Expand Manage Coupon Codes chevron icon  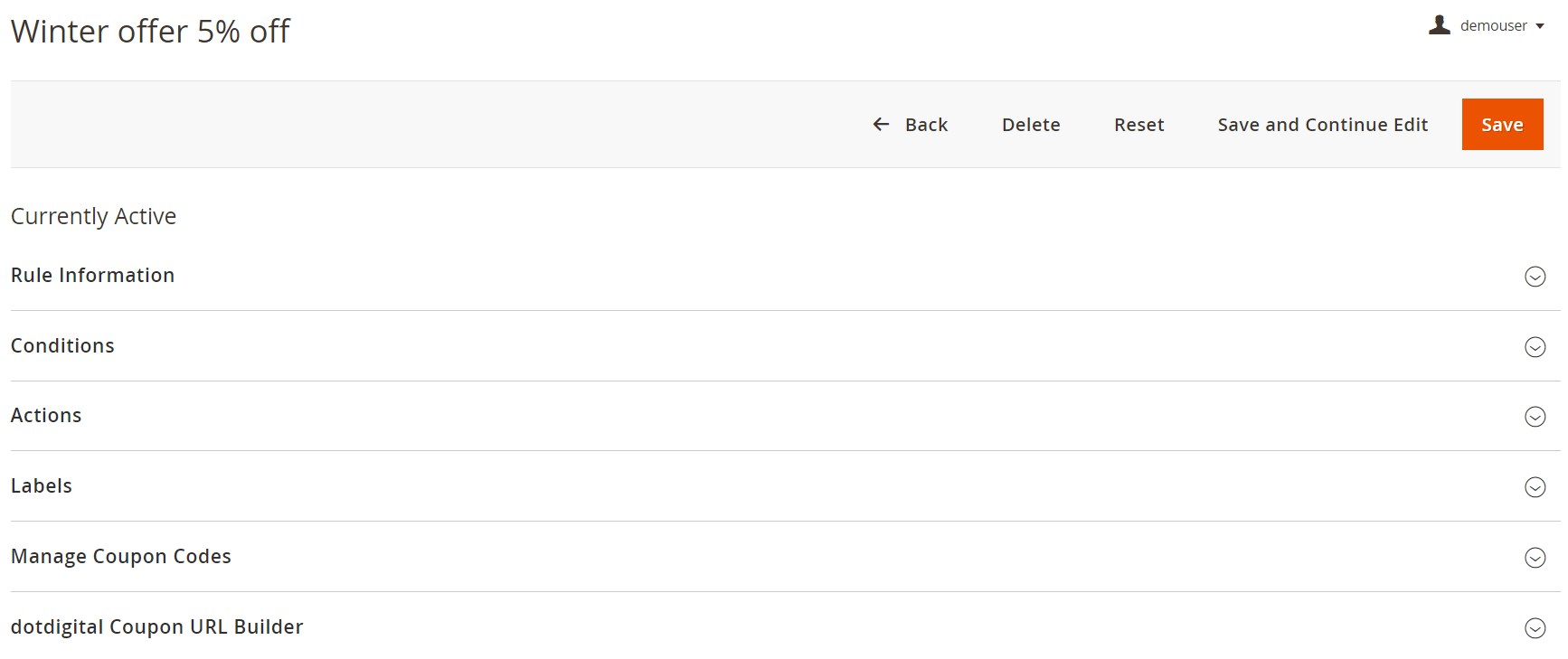click(x=1535, y=558)
